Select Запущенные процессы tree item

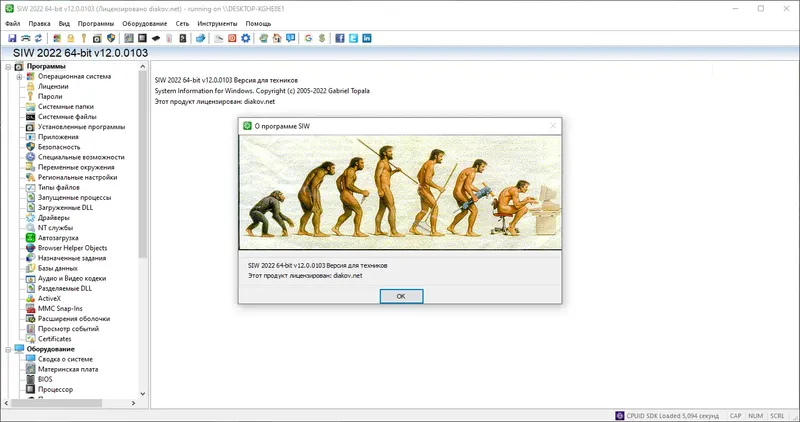tap(74, 197)
